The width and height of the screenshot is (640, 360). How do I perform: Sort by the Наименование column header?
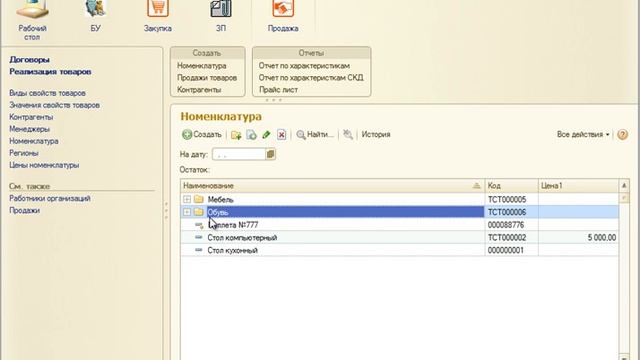[332, 186]
